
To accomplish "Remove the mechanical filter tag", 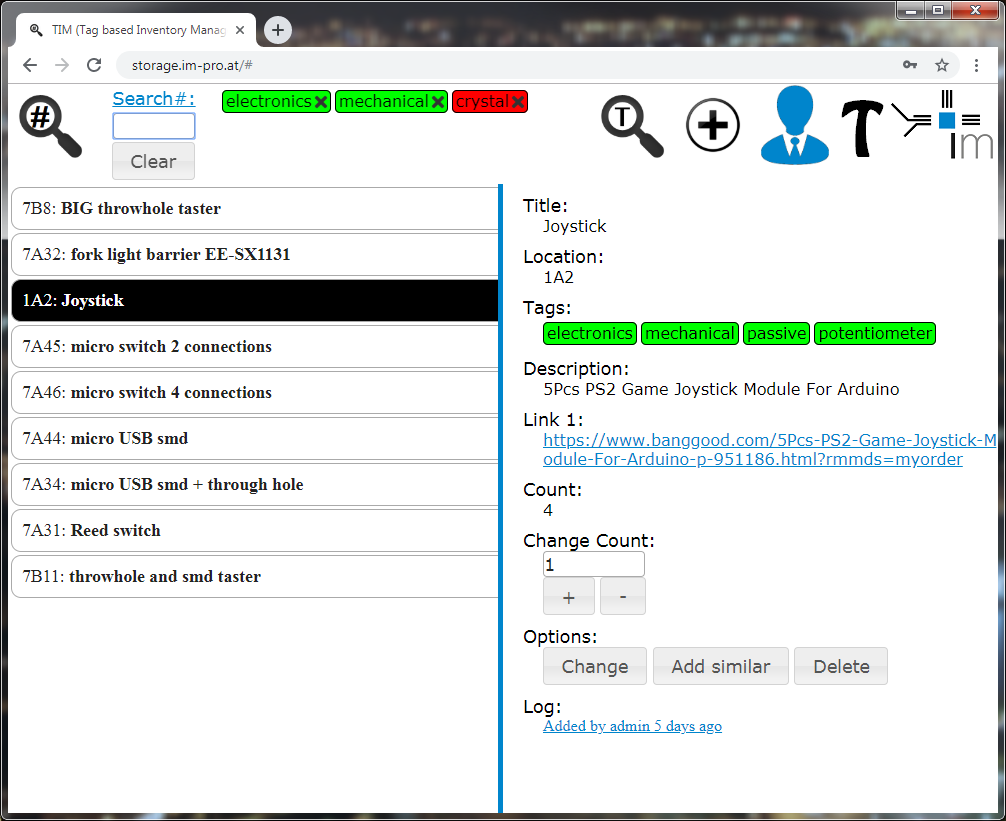I will [x=438, y=101].
